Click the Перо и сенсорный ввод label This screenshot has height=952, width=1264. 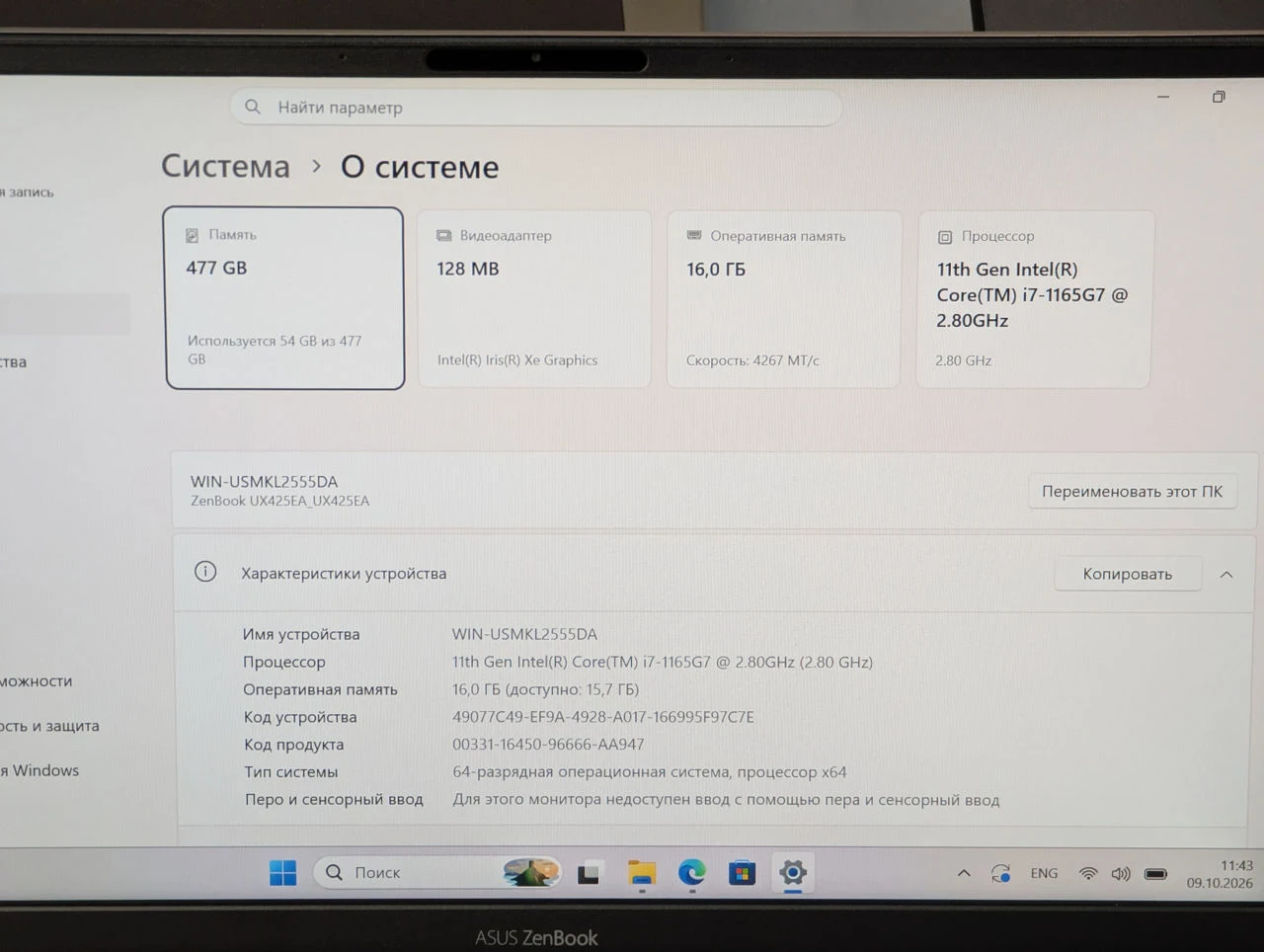(x=334, y=799)
